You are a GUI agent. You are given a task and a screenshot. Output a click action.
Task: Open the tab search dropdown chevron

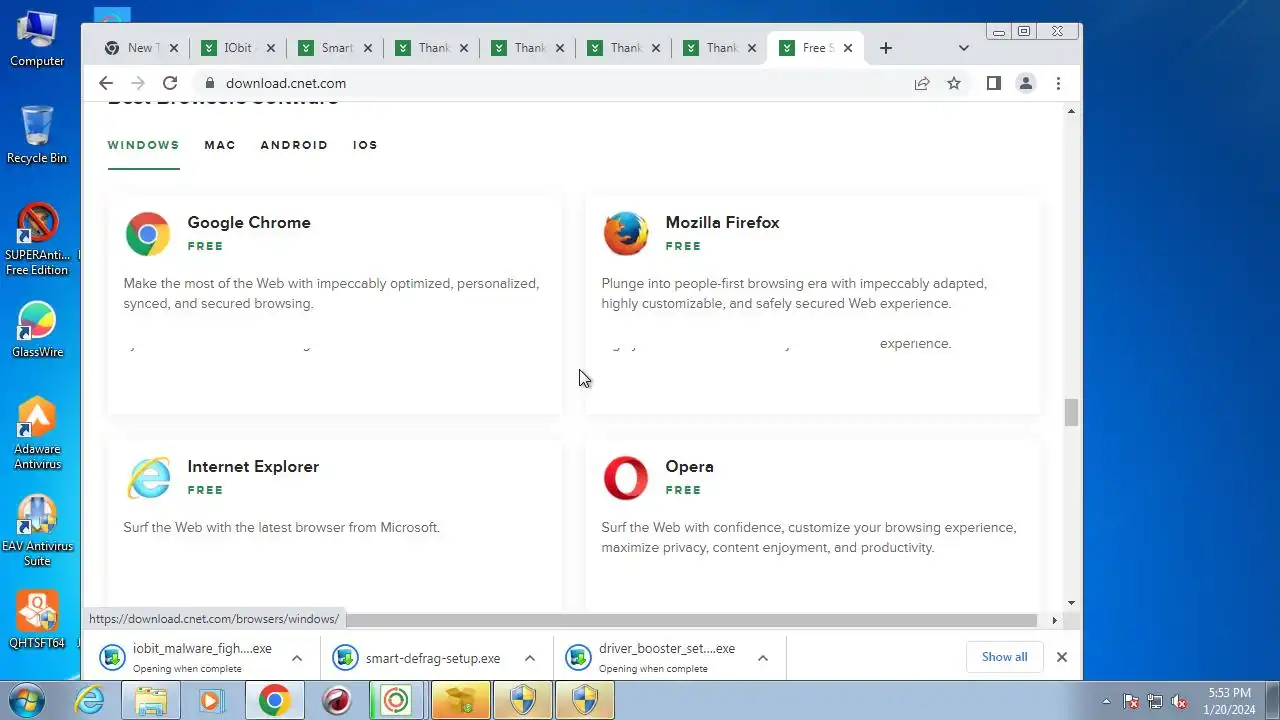pyautogui.click(x=963, y=47)
